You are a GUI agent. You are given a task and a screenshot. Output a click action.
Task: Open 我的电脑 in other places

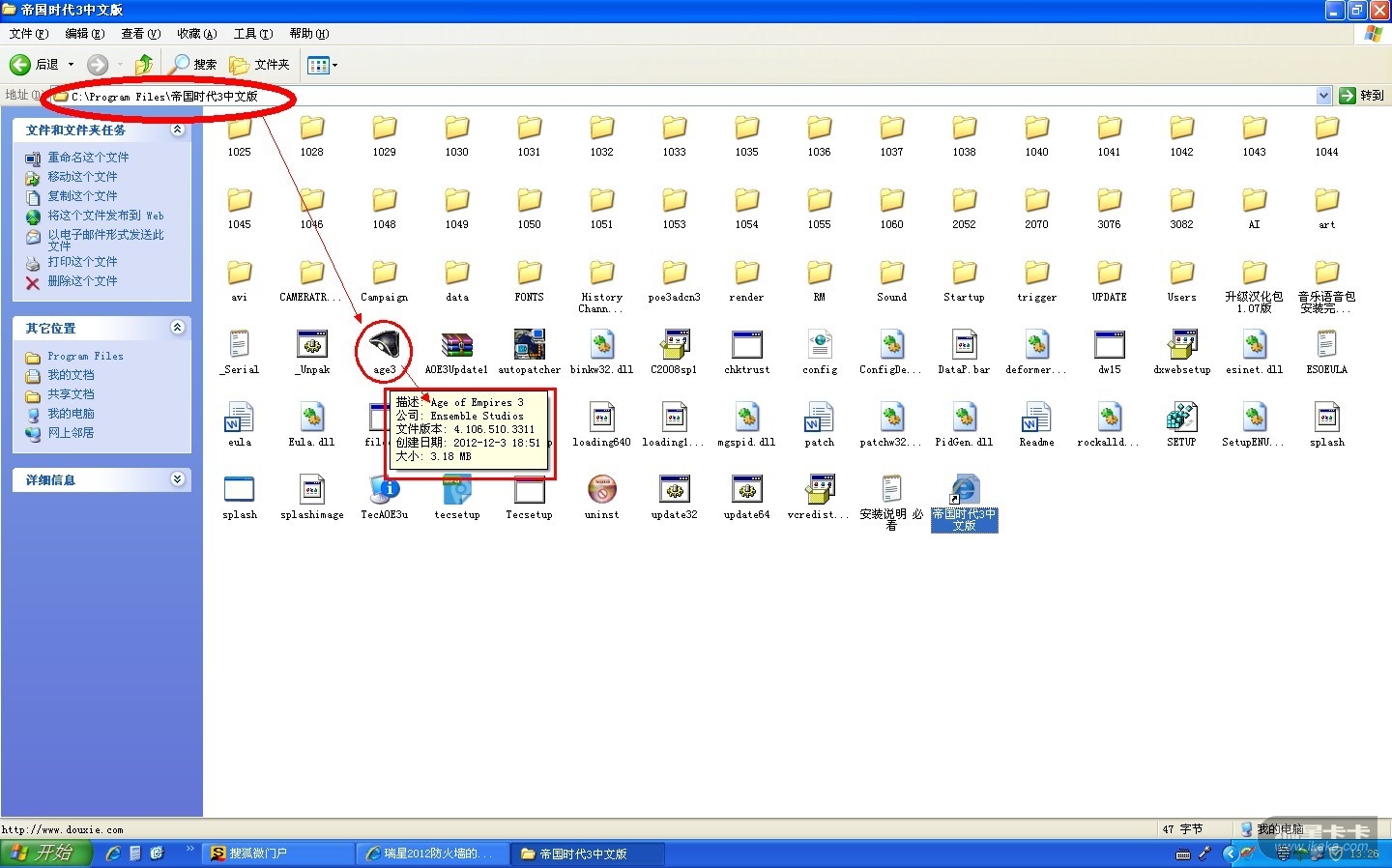(71, 414)
